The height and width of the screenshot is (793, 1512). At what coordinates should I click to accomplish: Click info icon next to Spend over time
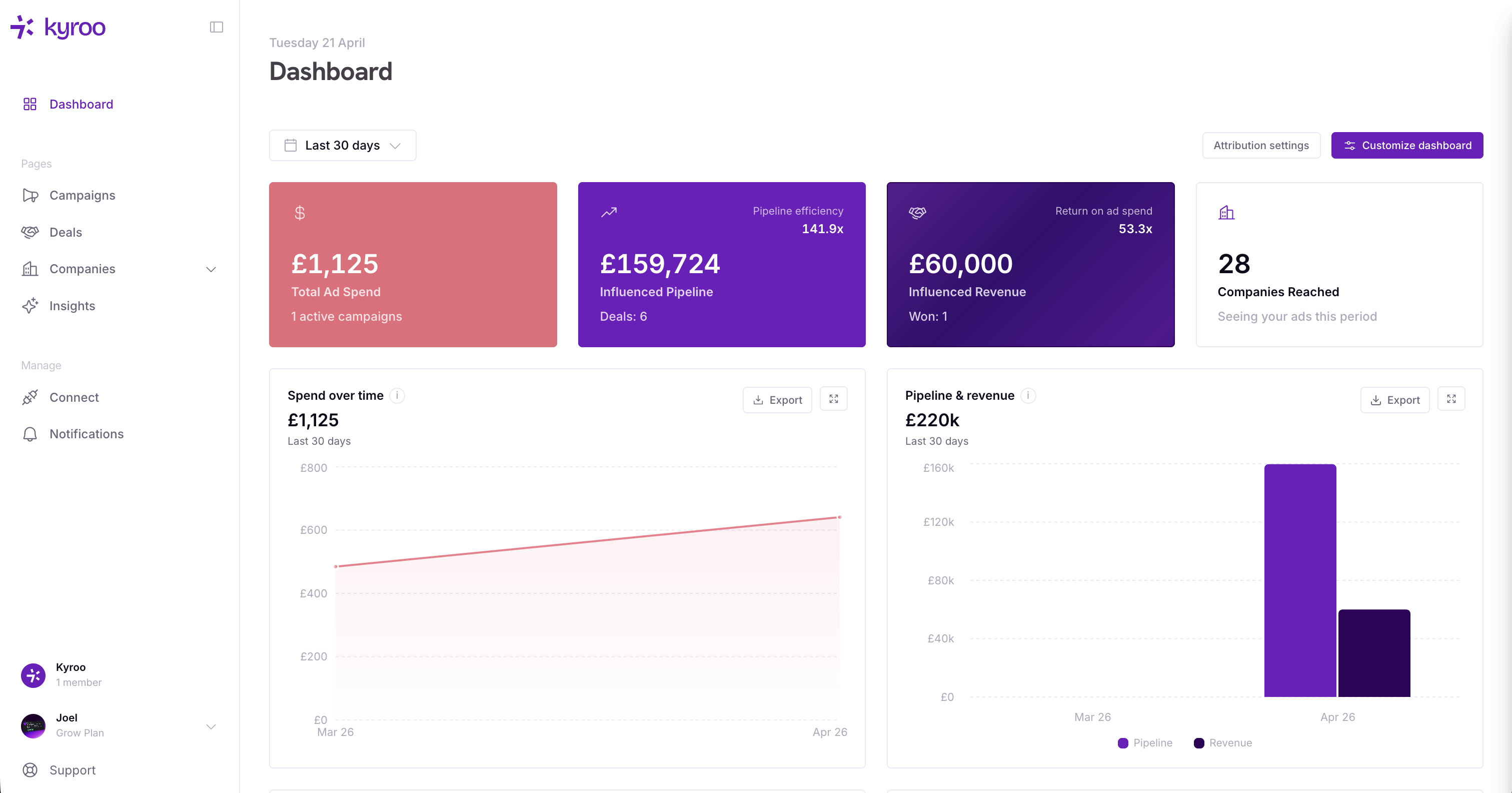coord(397,396)
